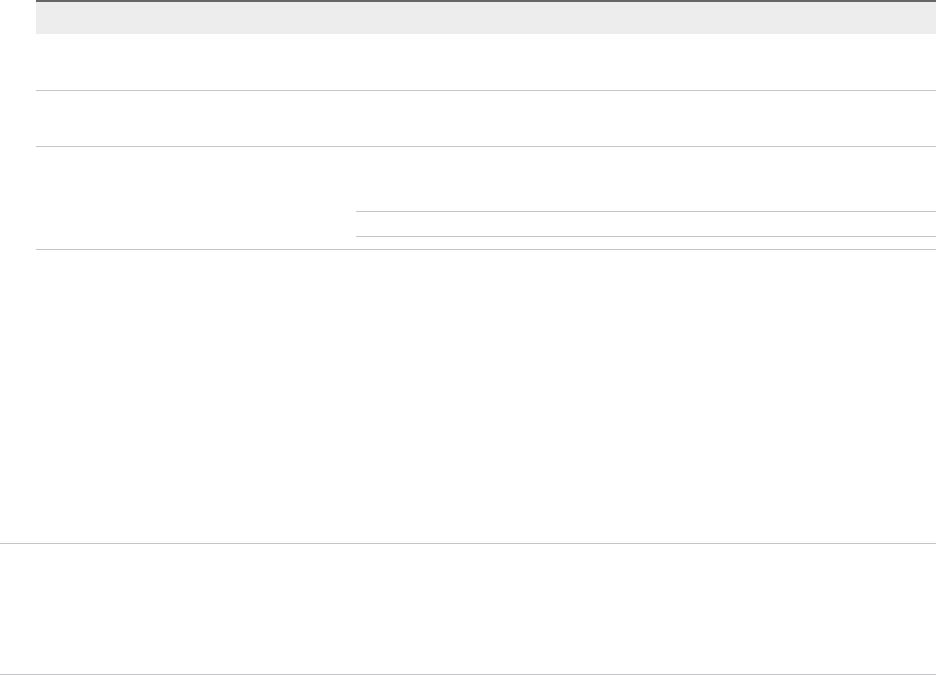
Task: Click the large blank fourth table section
Action: pyautogui.click(x=478, y=396)
